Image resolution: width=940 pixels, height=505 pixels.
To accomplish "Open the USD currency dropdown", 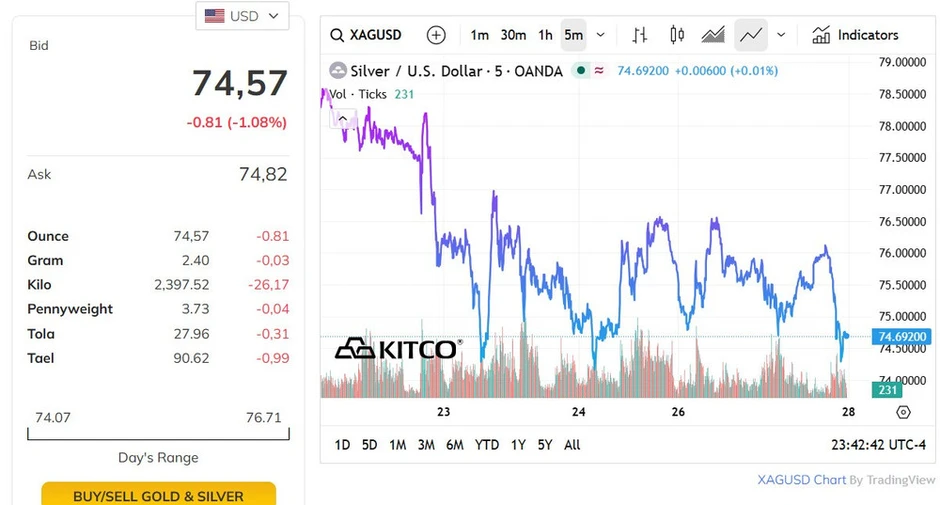I will pyautogui.click(x=242, y=16).
